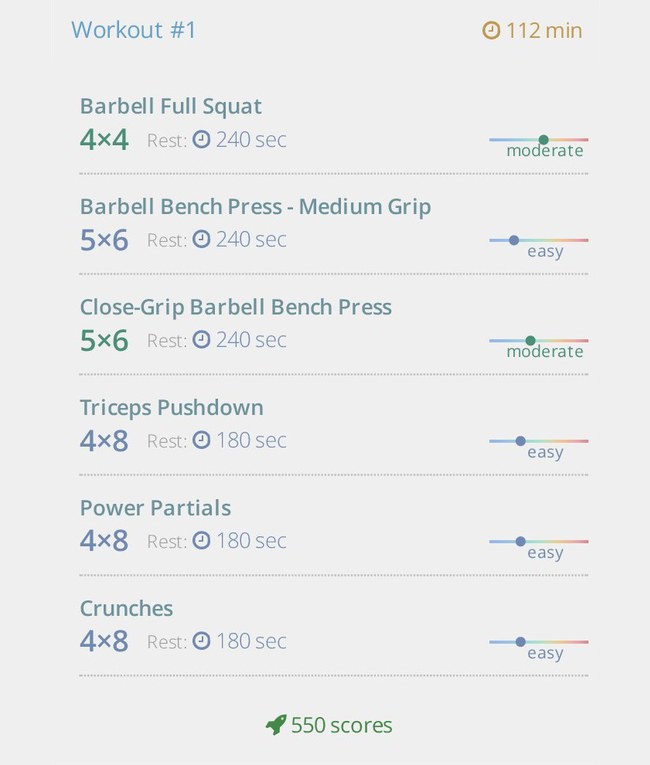
Task: Open Barbell Bench Press - Medium Grip exercise
Action: (x=256, y=207)
